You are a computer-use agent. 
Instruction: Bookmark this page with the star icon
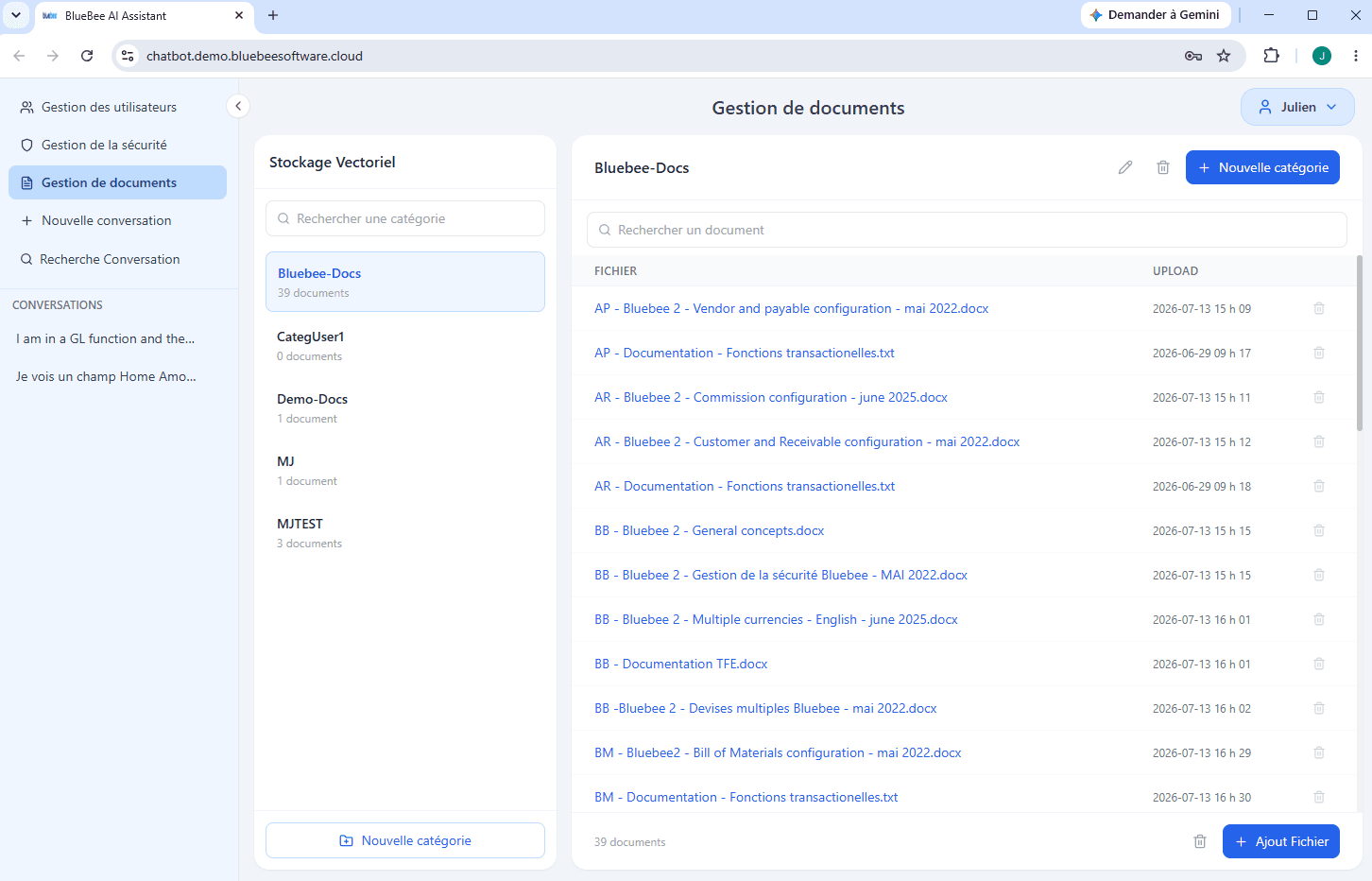click(1224, 56)
